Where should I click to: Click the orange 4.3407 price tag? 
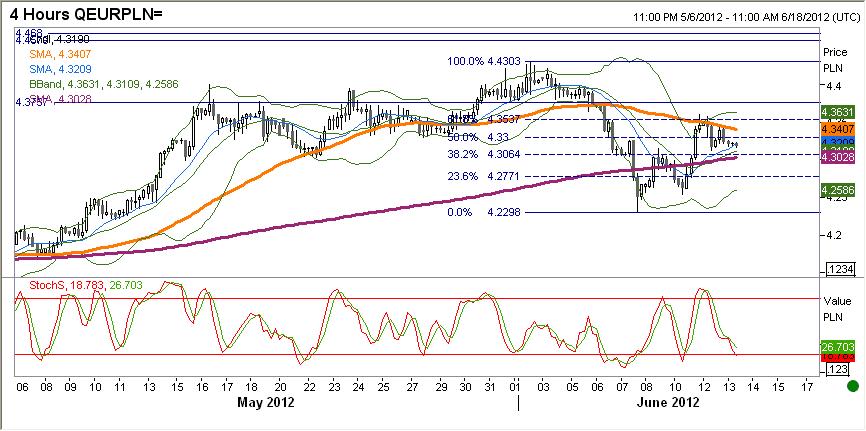(838, 129)
